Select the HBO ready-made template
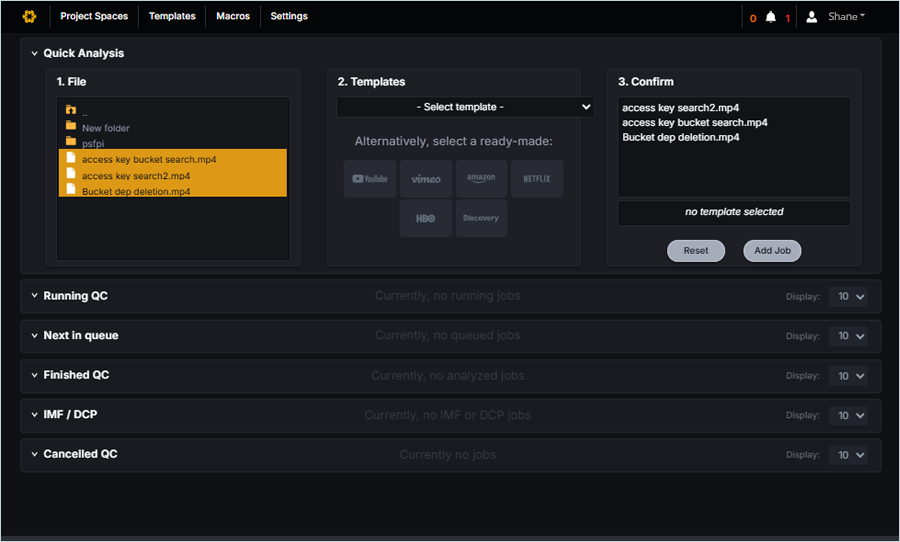Viewport: 900px width, 542px height. click(426, 218)
